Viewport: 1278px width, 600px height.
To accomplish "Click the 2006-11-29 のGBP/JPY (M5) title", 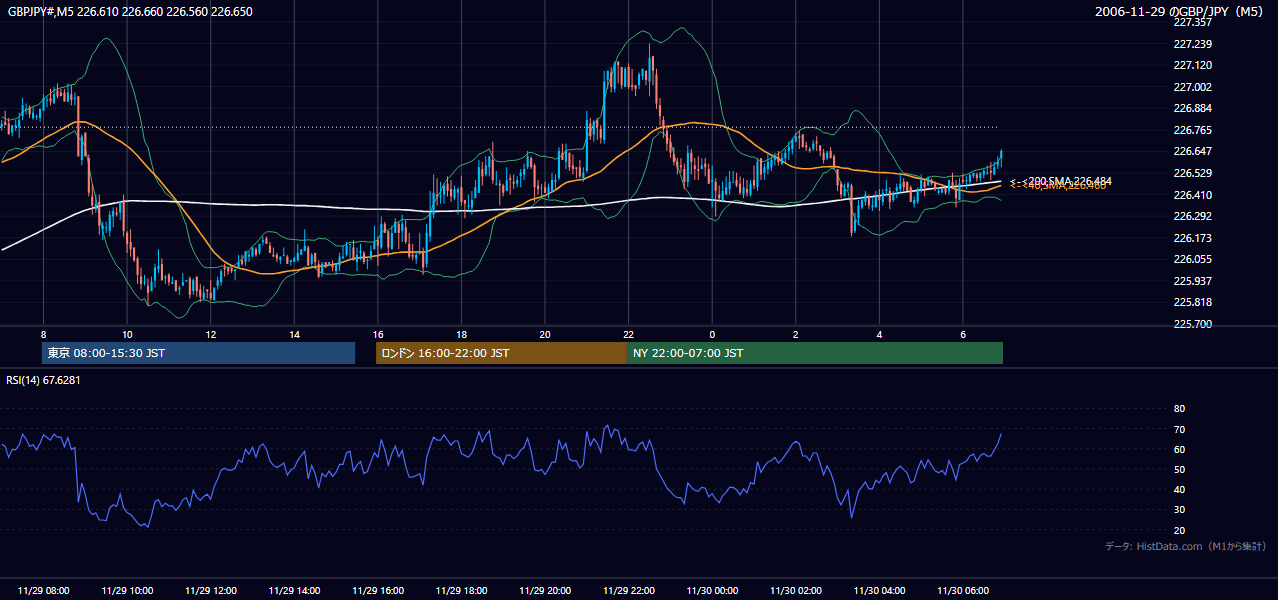I will coord(1179,11).
